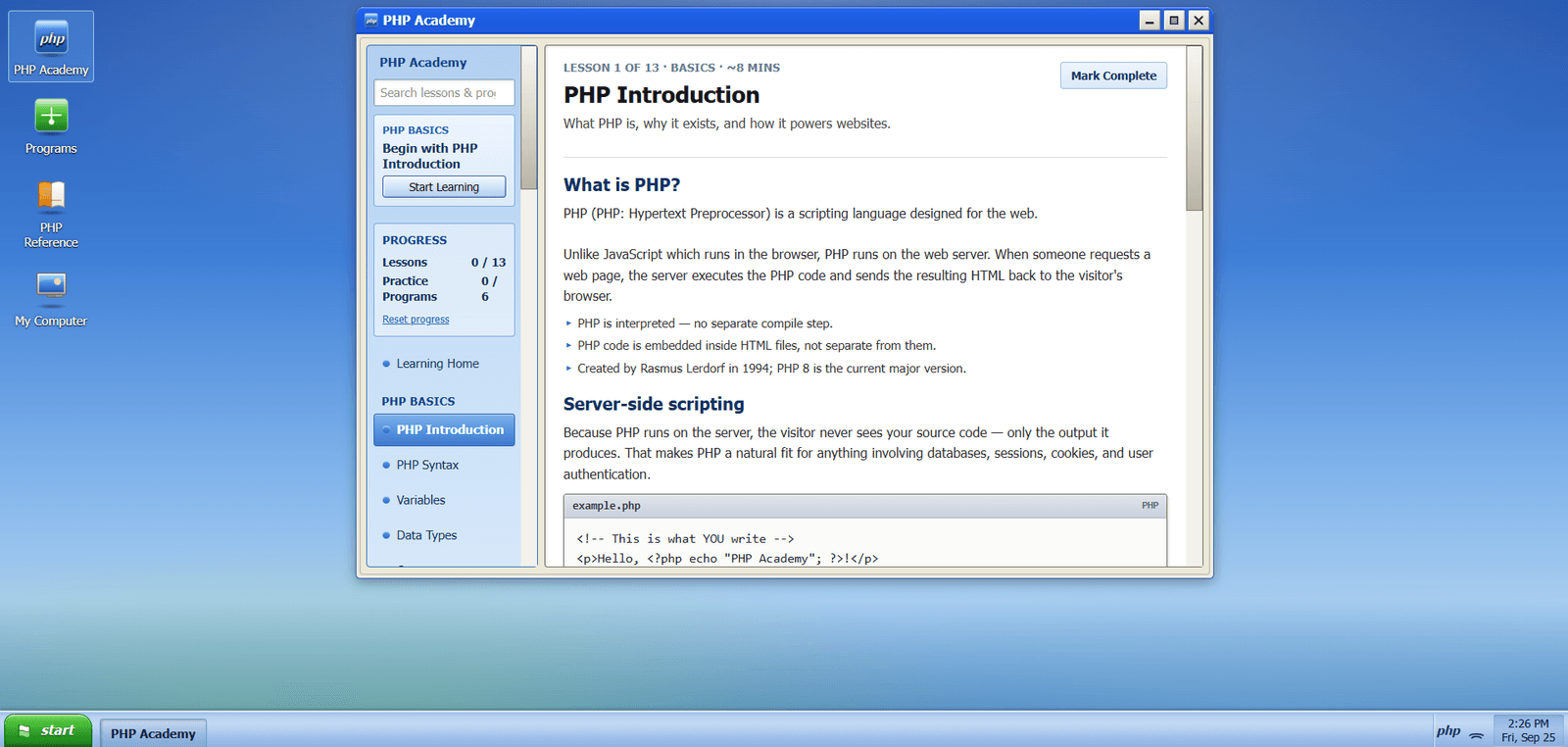Viewport: 1568px width, 747px height.
Task: Click the 'Created by Rasmus Lerdorf' bullet
Action: coord(771,369)
